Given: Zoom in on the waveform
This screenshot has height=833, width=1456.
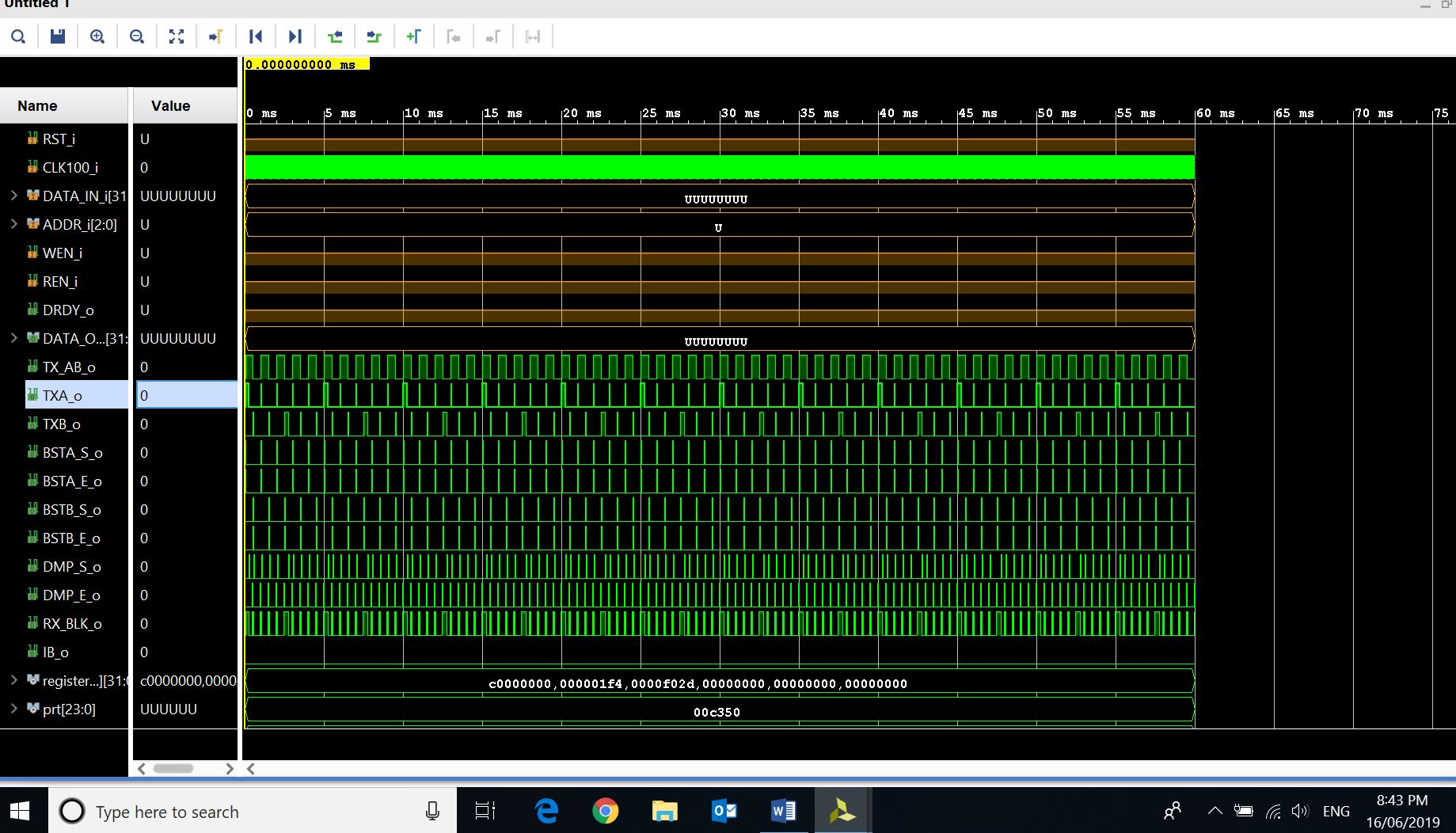Looking at the screenshot, I should (x=97, y=36).
